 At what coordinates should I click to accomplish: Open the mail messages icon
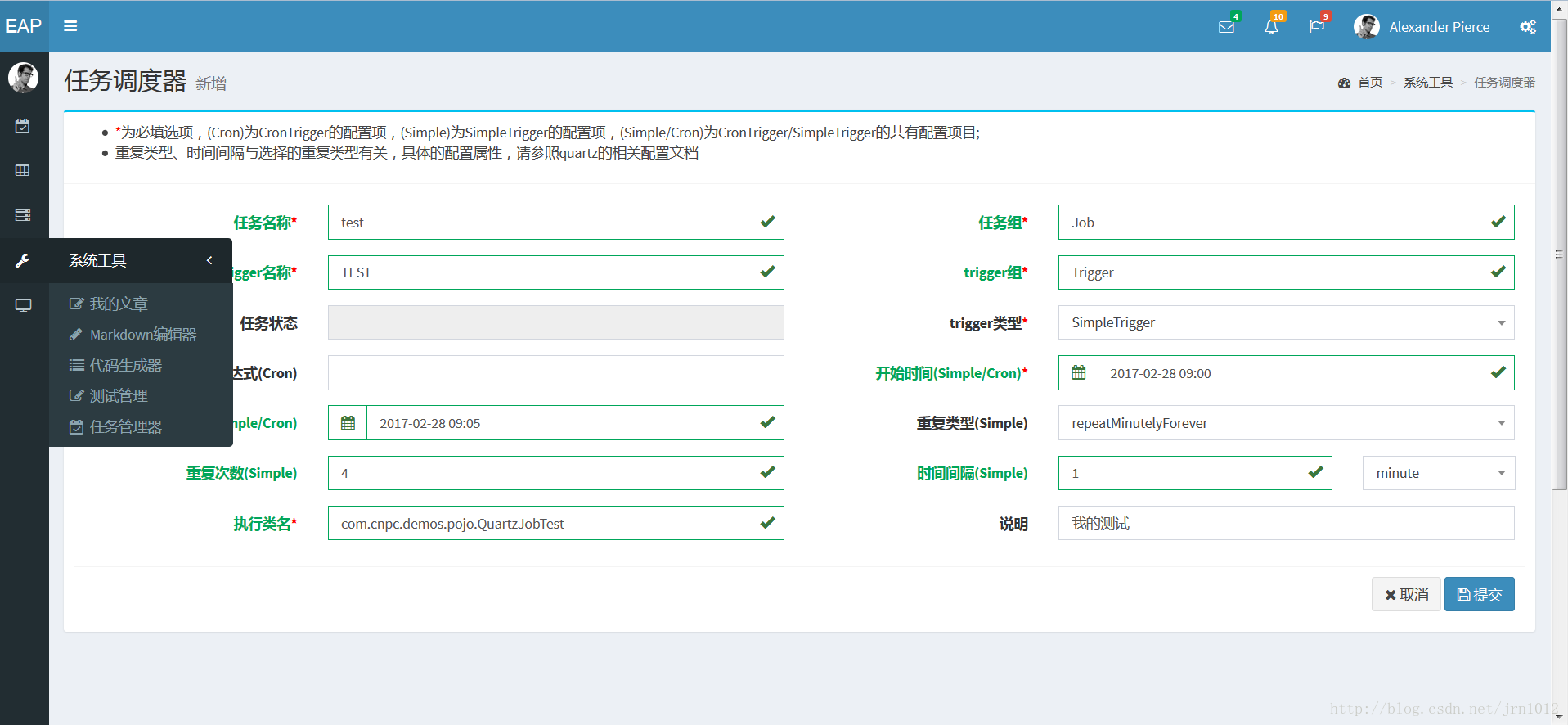tap(1226, 27)
